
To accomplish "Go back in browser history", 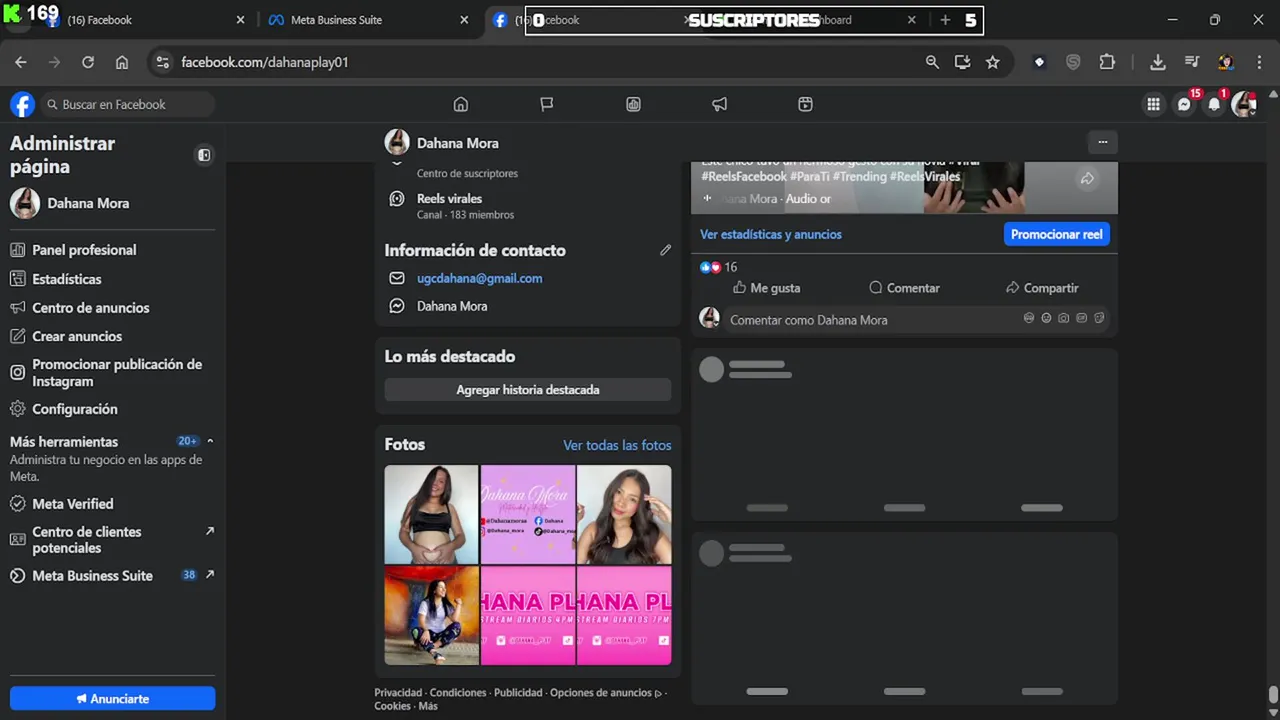I will pyautogui.click(x=21, y=62).
